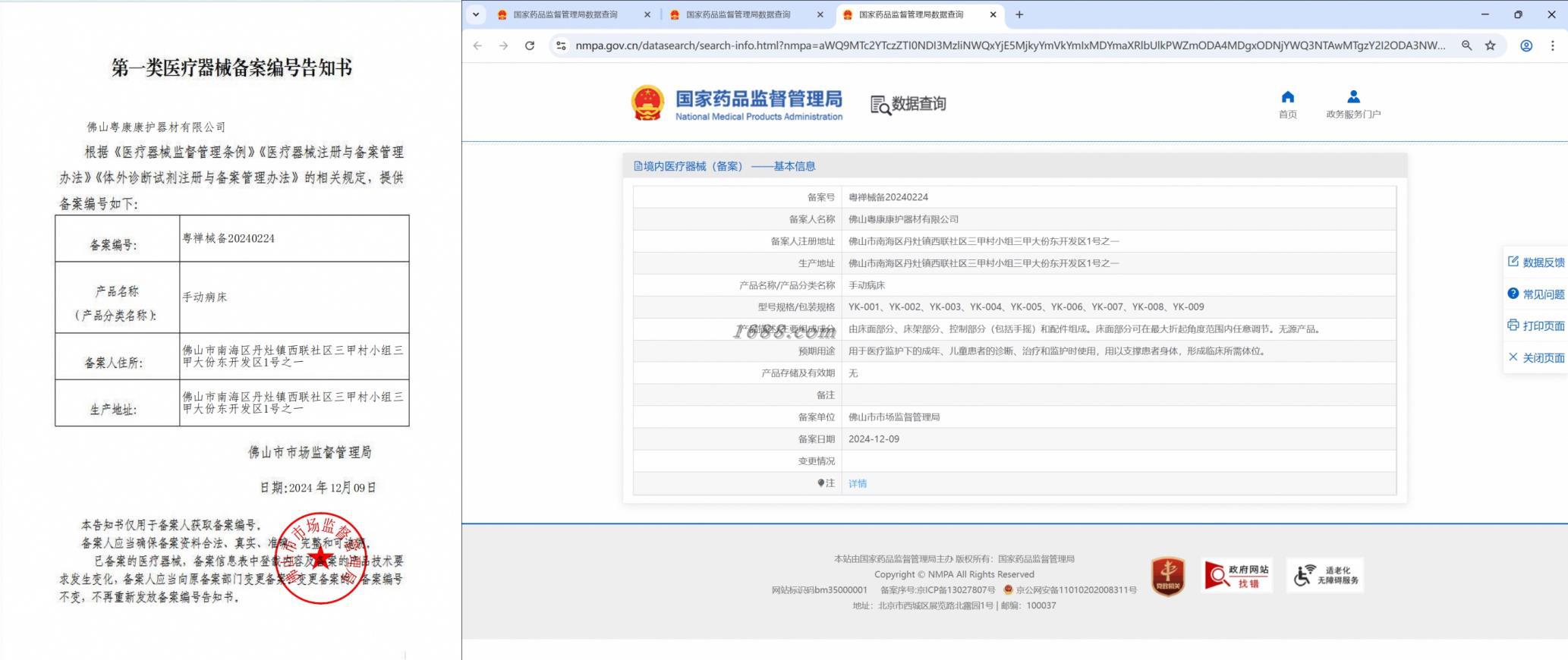Select the product description starting 由床面部分
The height and width of the screenshot is (660, 1568).
pyautogui.click(x=1086, y=329)
